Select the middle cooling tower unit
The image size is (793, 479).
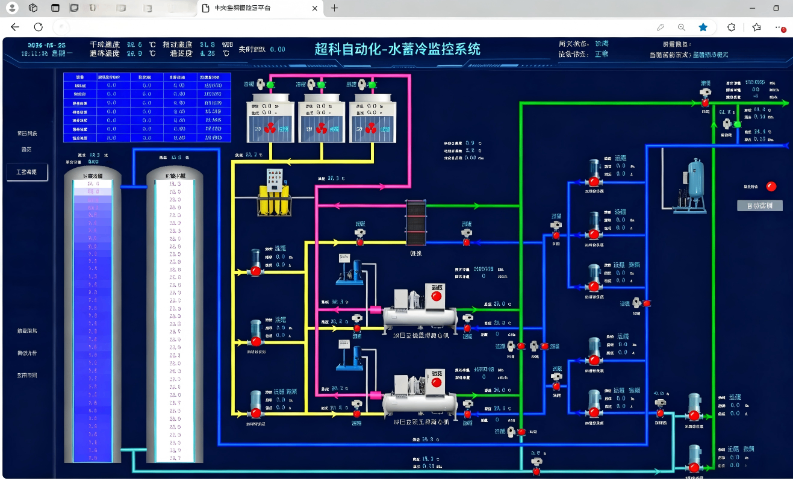tap(322, 118)
